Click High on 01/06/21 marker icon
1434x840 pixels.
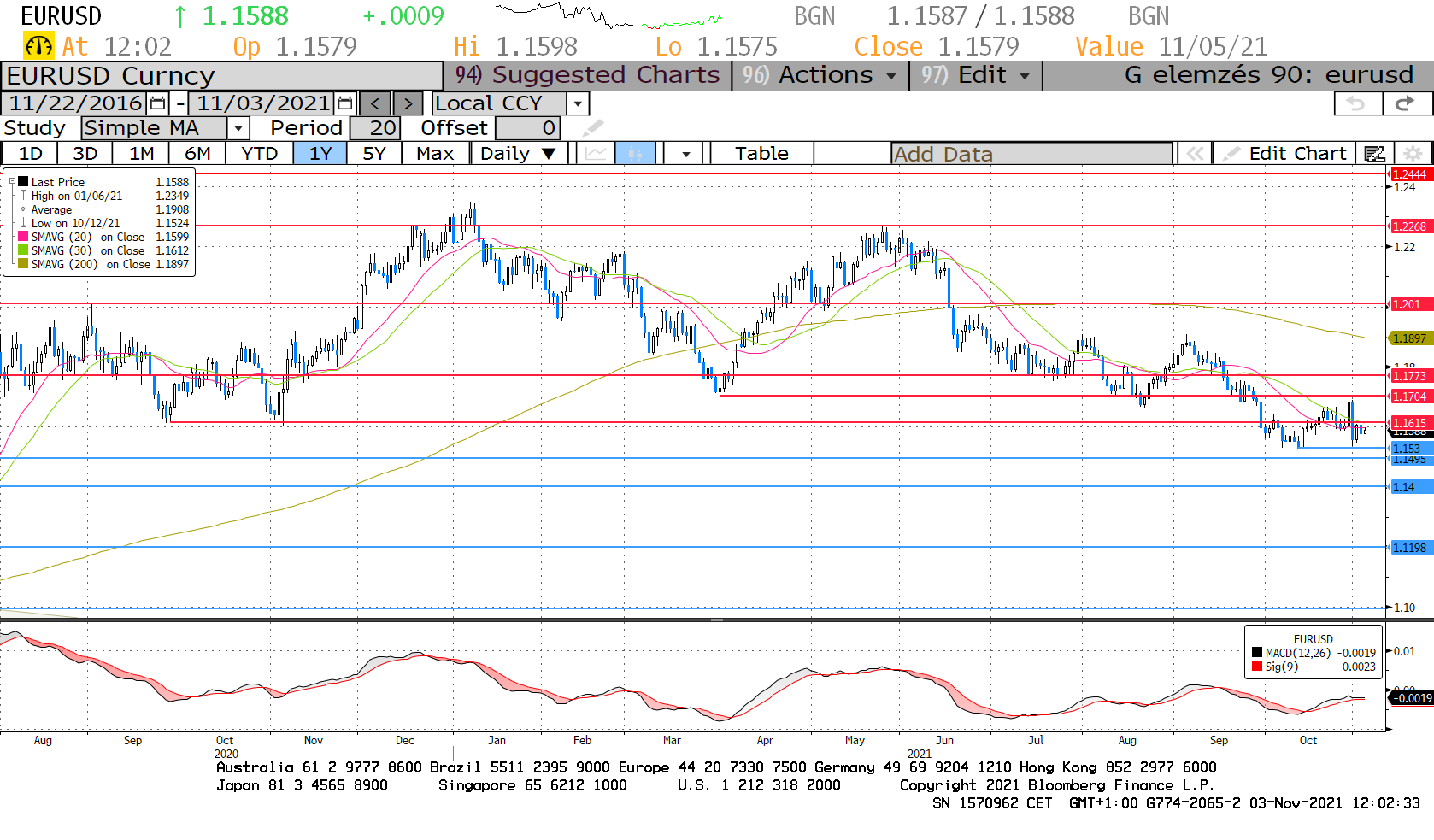pos(24,196)
